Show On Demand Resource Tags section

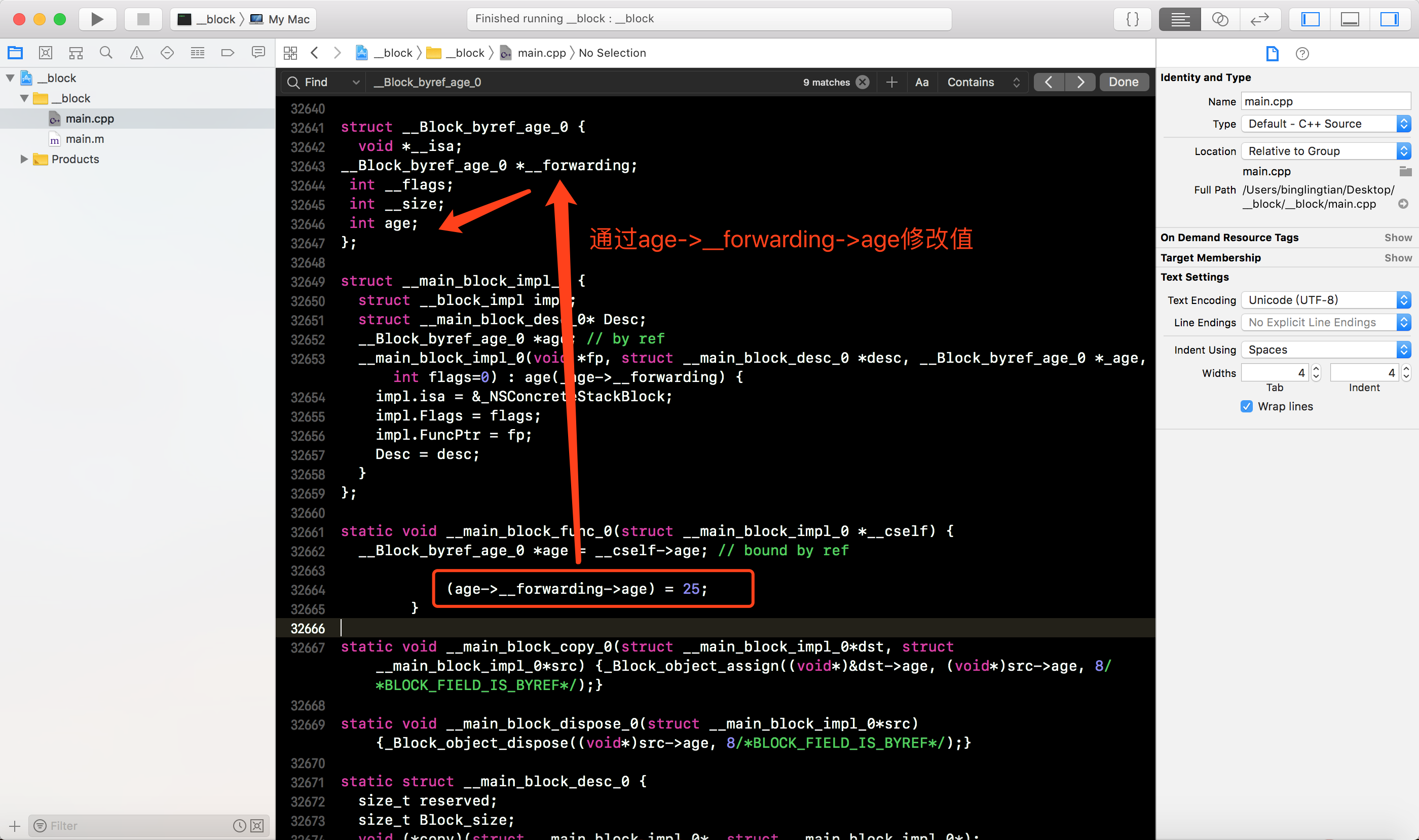(1398, 238)
